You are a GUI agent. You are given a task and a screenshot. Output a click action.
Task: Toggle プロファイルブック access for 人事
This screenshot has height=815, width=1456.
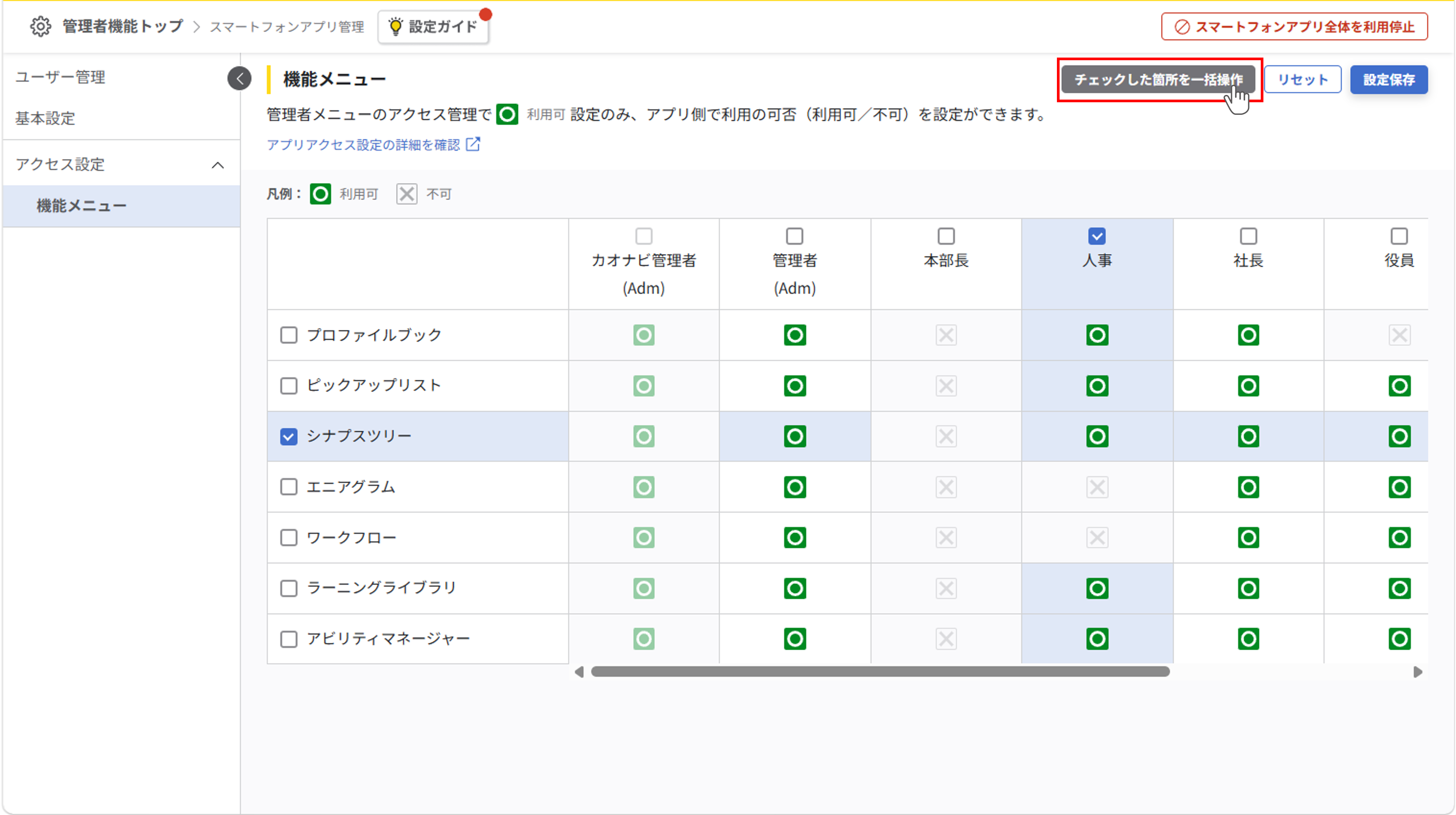tap(1097, 335)
